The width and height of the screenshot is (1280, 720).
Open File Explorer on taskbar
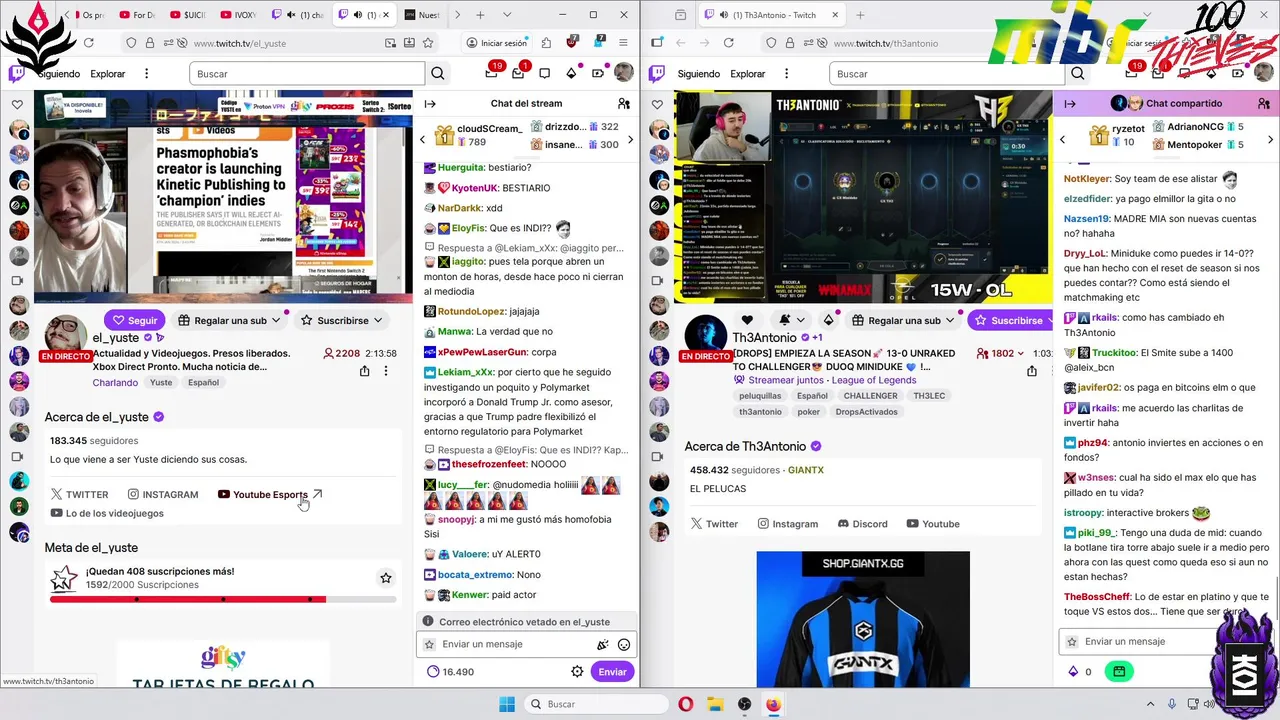(x=715, y=704)
